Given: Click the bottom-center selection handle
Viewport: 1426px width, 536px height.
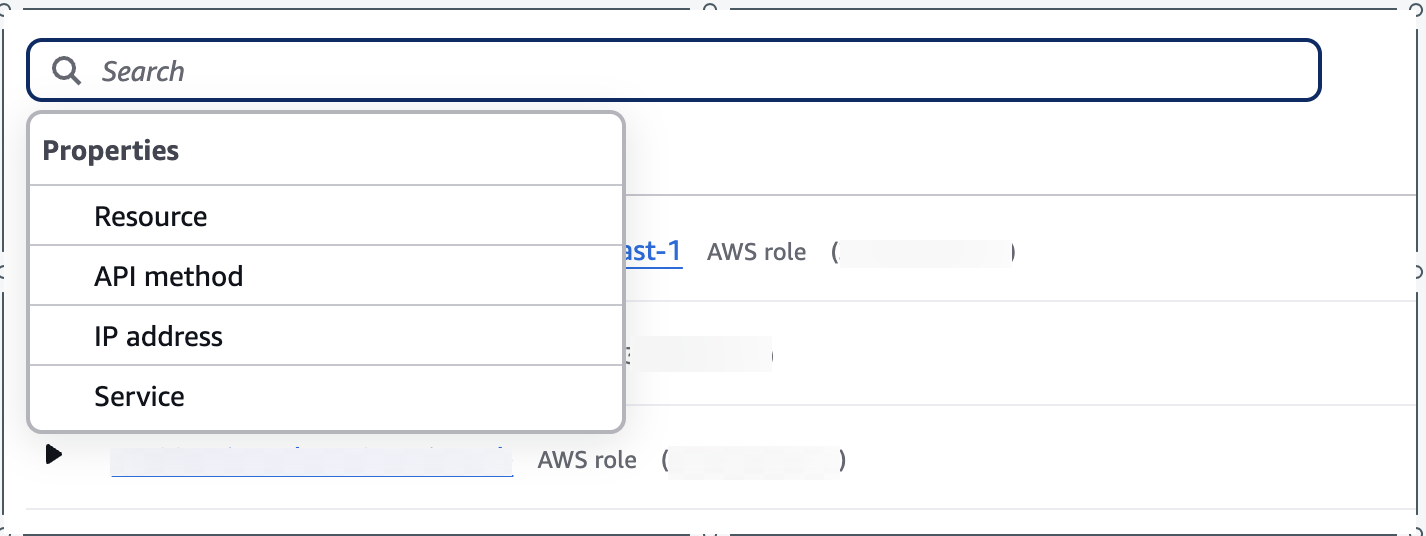Looking at the screenshot, I should (x=710, y=533).
